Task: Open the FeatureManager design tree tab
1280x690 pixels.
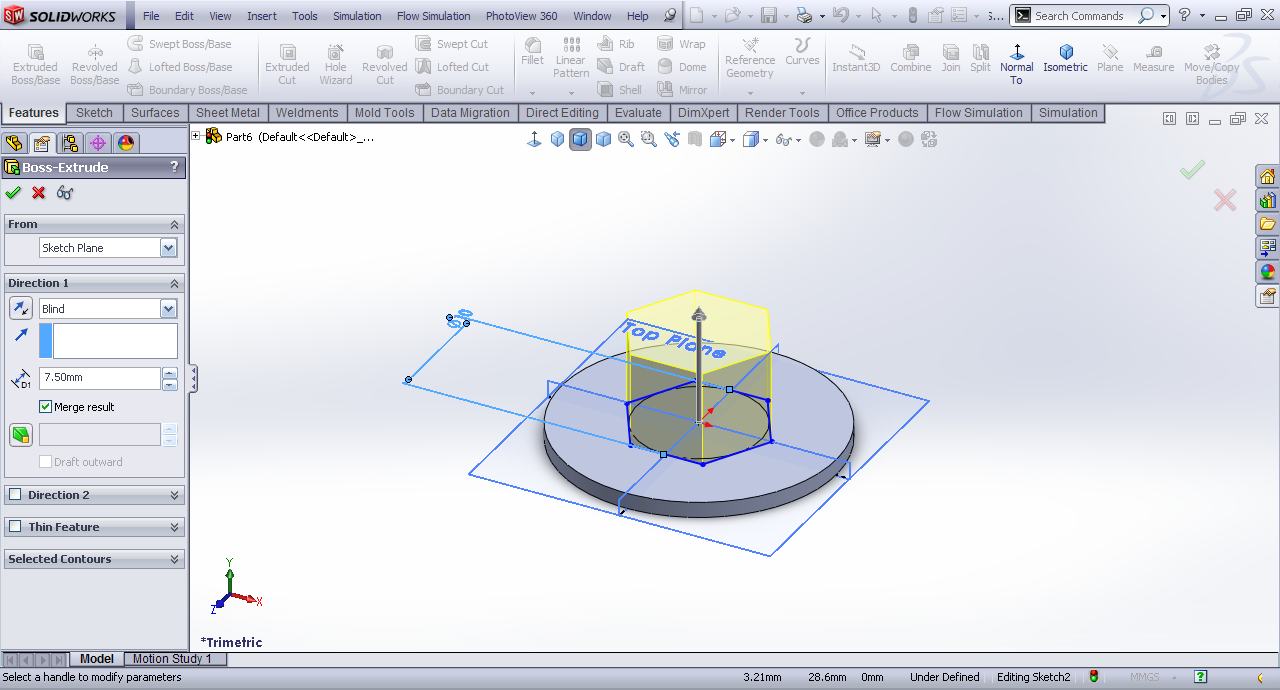Action: coord(14,143)
